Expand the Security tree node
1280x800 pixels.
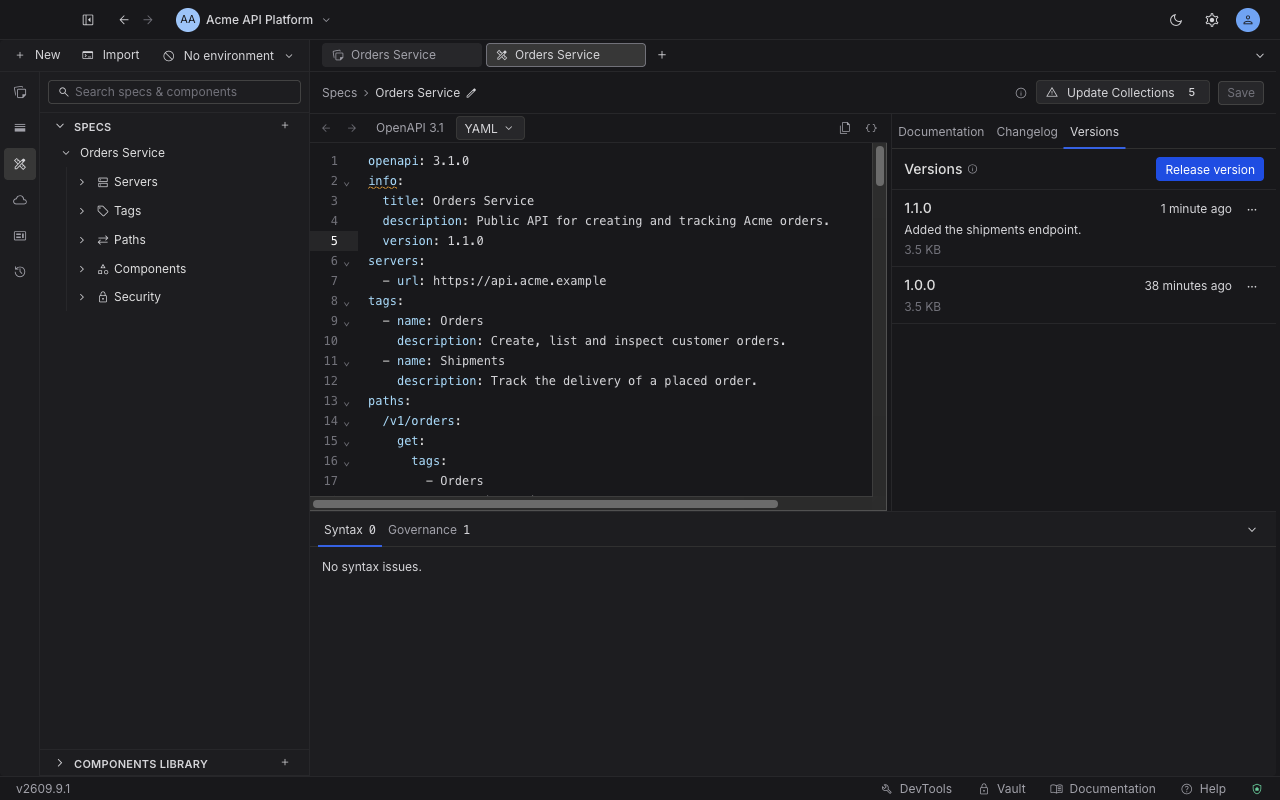(x=82, y=297)
